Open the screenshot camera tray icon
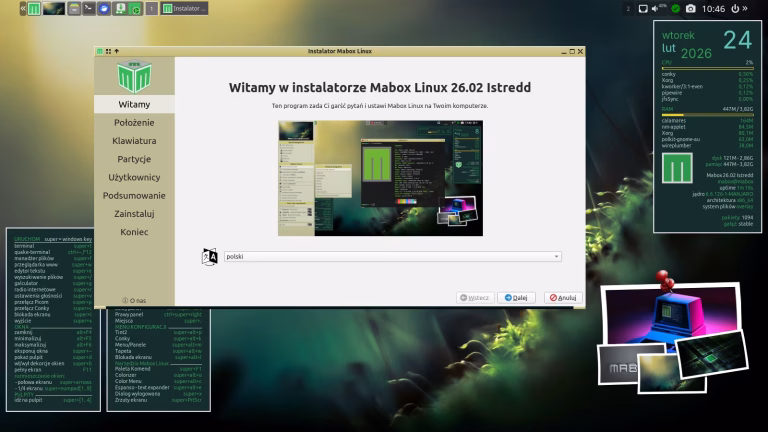 click(690, 9)
